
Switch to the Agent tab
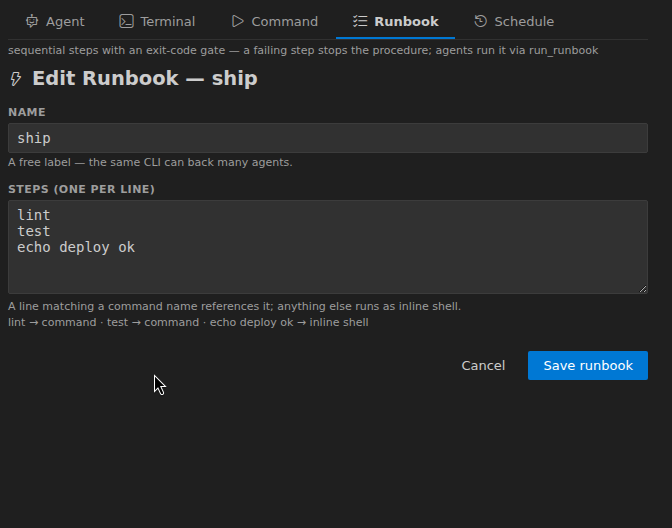point(55,21)
